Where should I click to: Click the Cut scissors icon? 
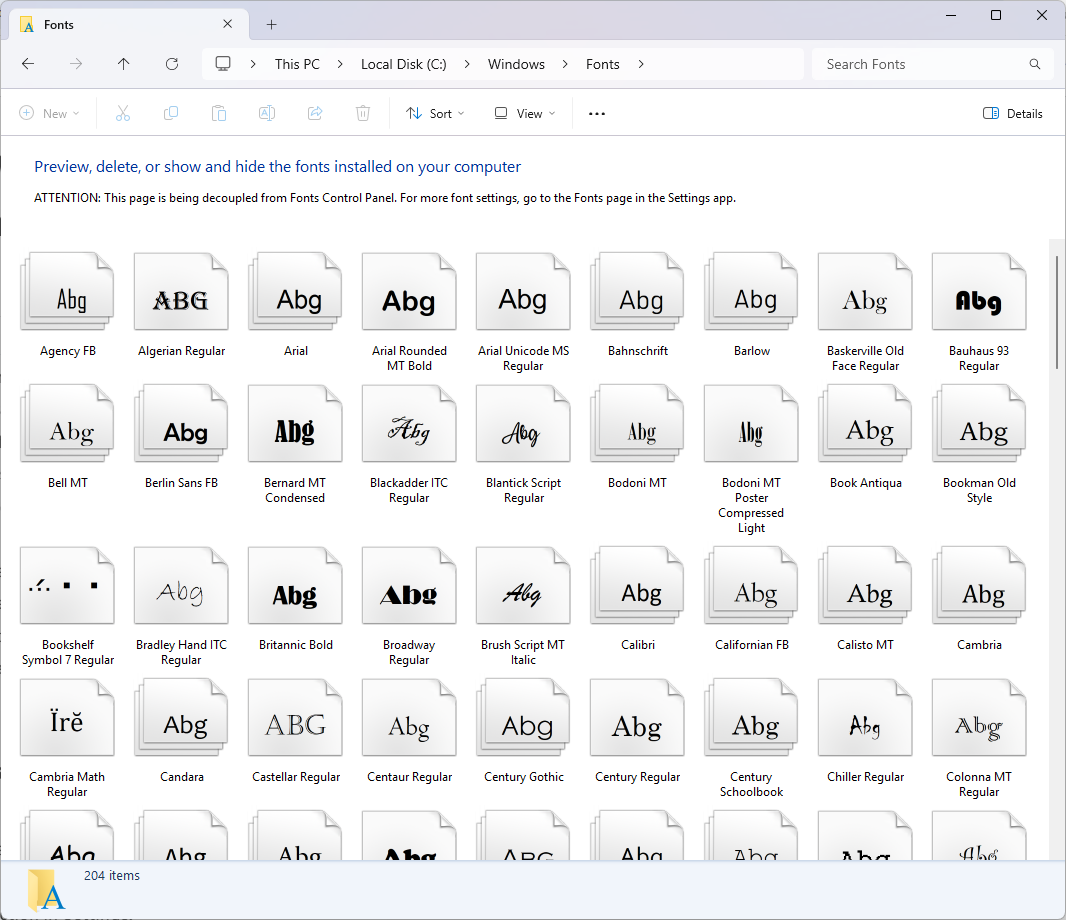tap(122, 114)
